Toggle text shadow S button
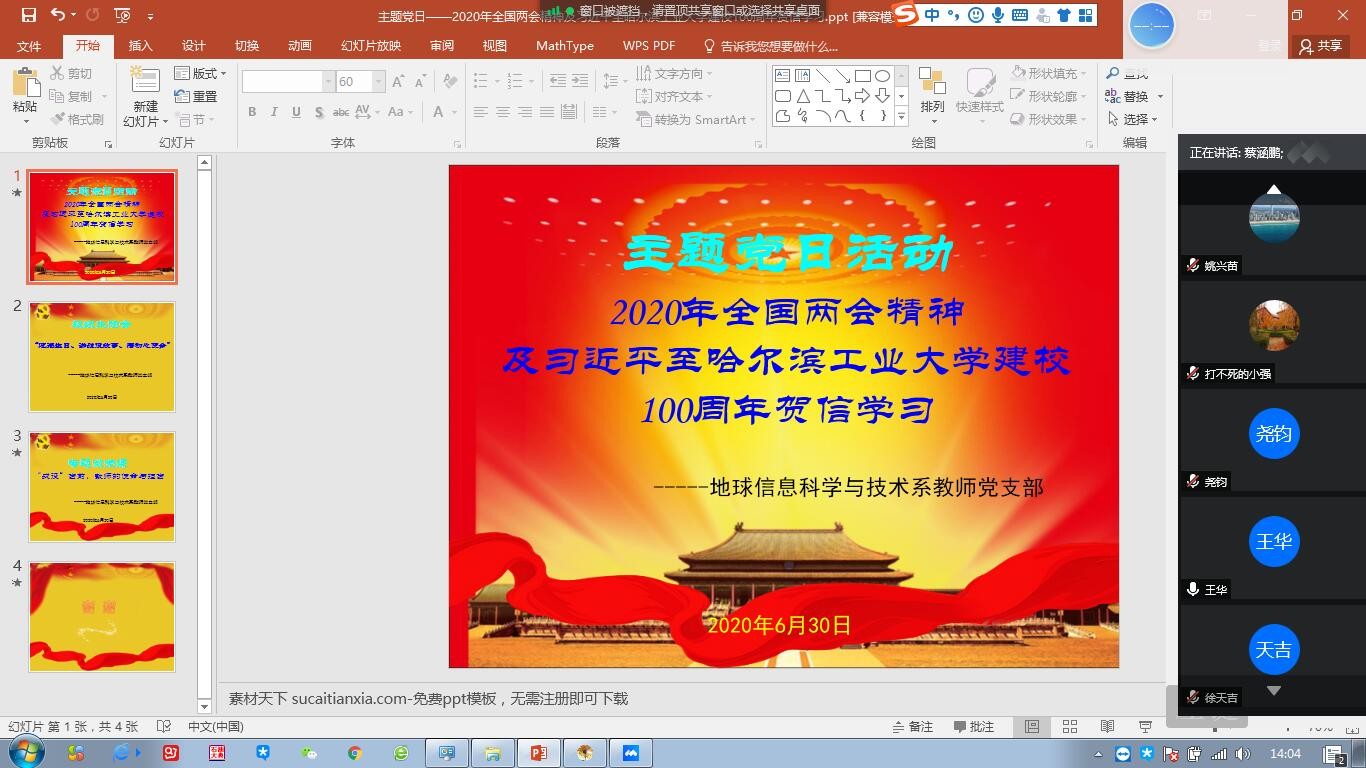Screen dimensions: 1366x768 click(x=318, y=112)
